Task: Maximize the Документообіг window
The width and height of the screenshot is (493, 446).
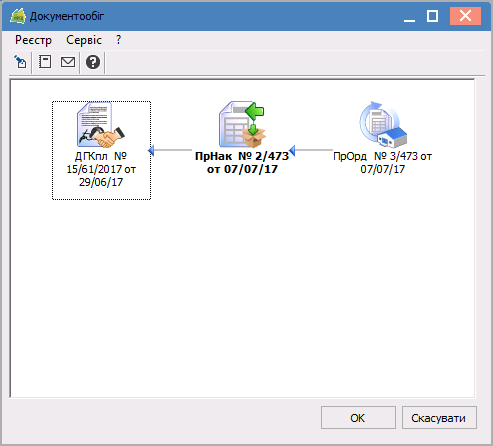Action: (432, 16)
